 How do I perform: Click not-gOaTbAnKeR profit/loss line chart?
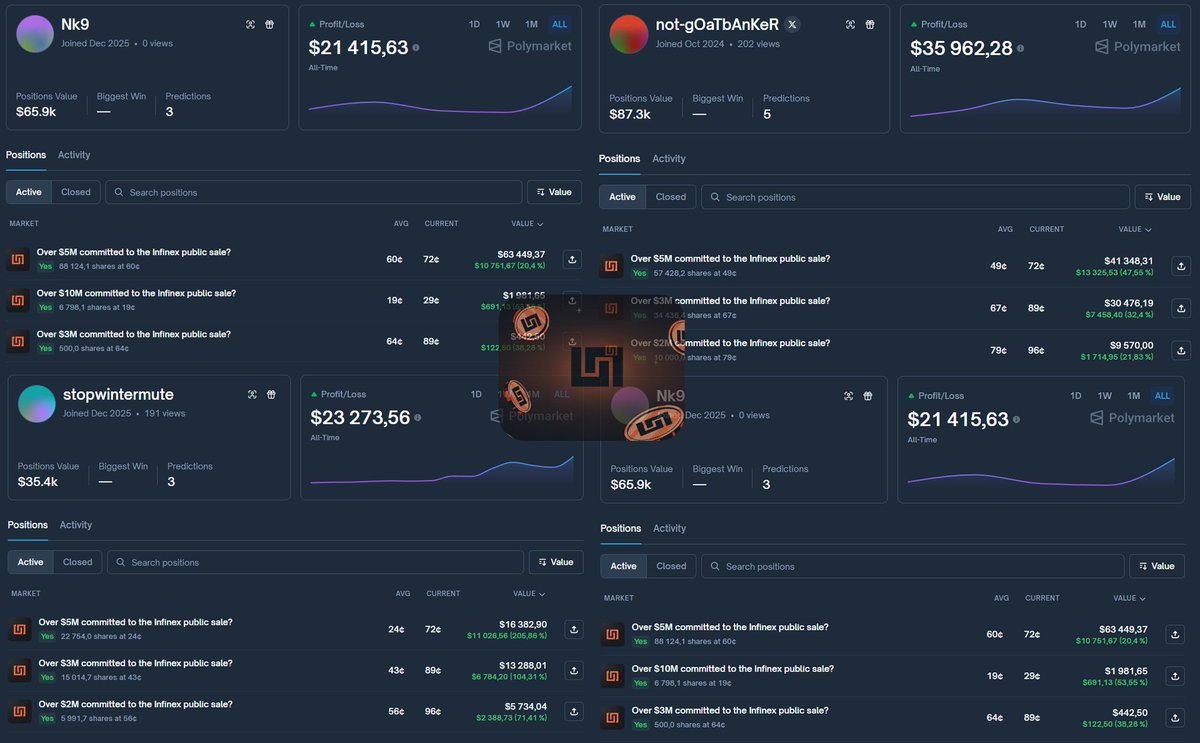coord(1044,101)
